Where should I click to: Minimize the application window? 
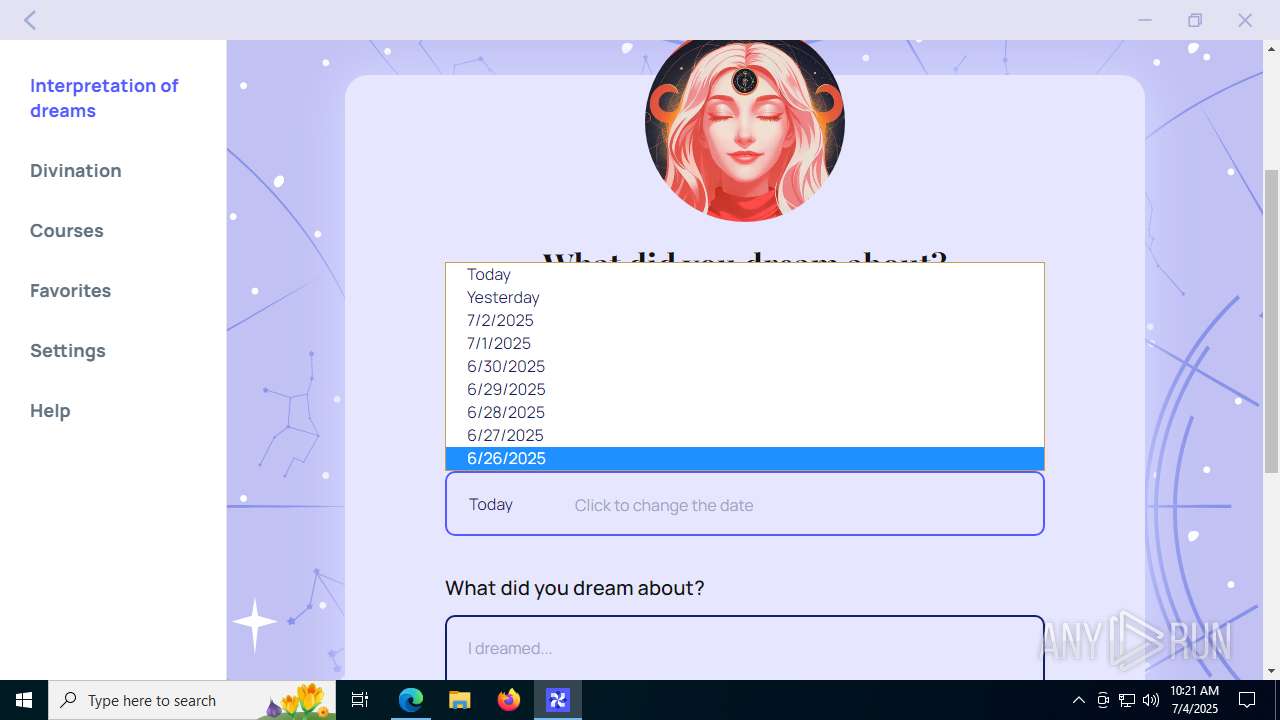tap(1145, 20)
